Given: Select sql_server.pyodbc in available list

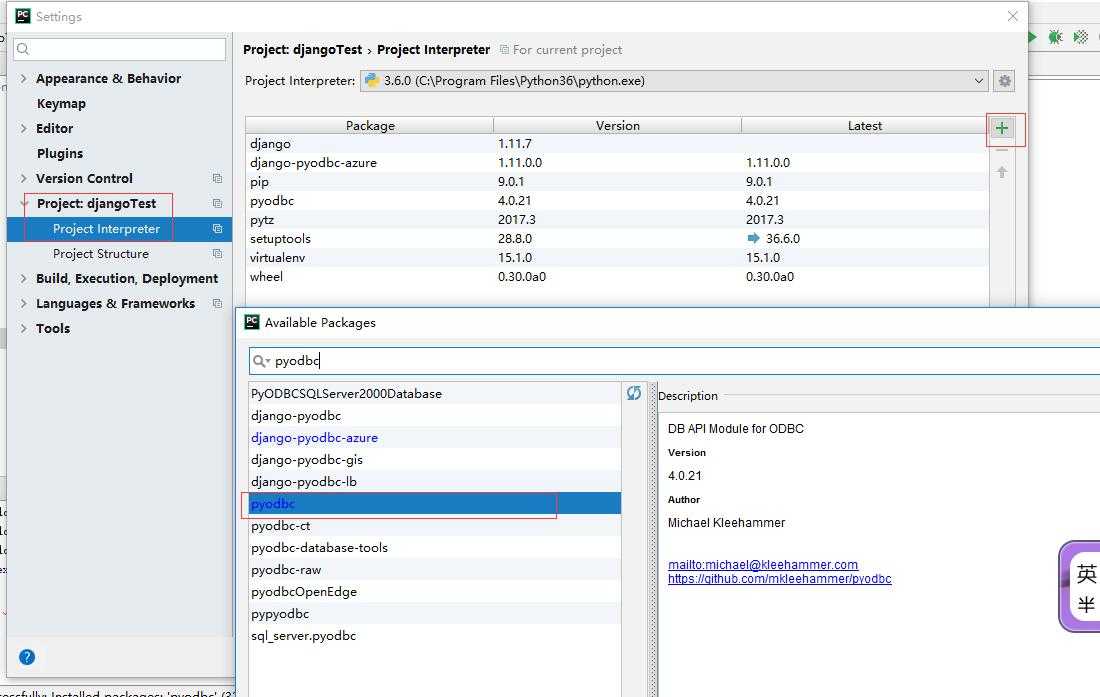Looking at the screenshot, I should 435,635.
